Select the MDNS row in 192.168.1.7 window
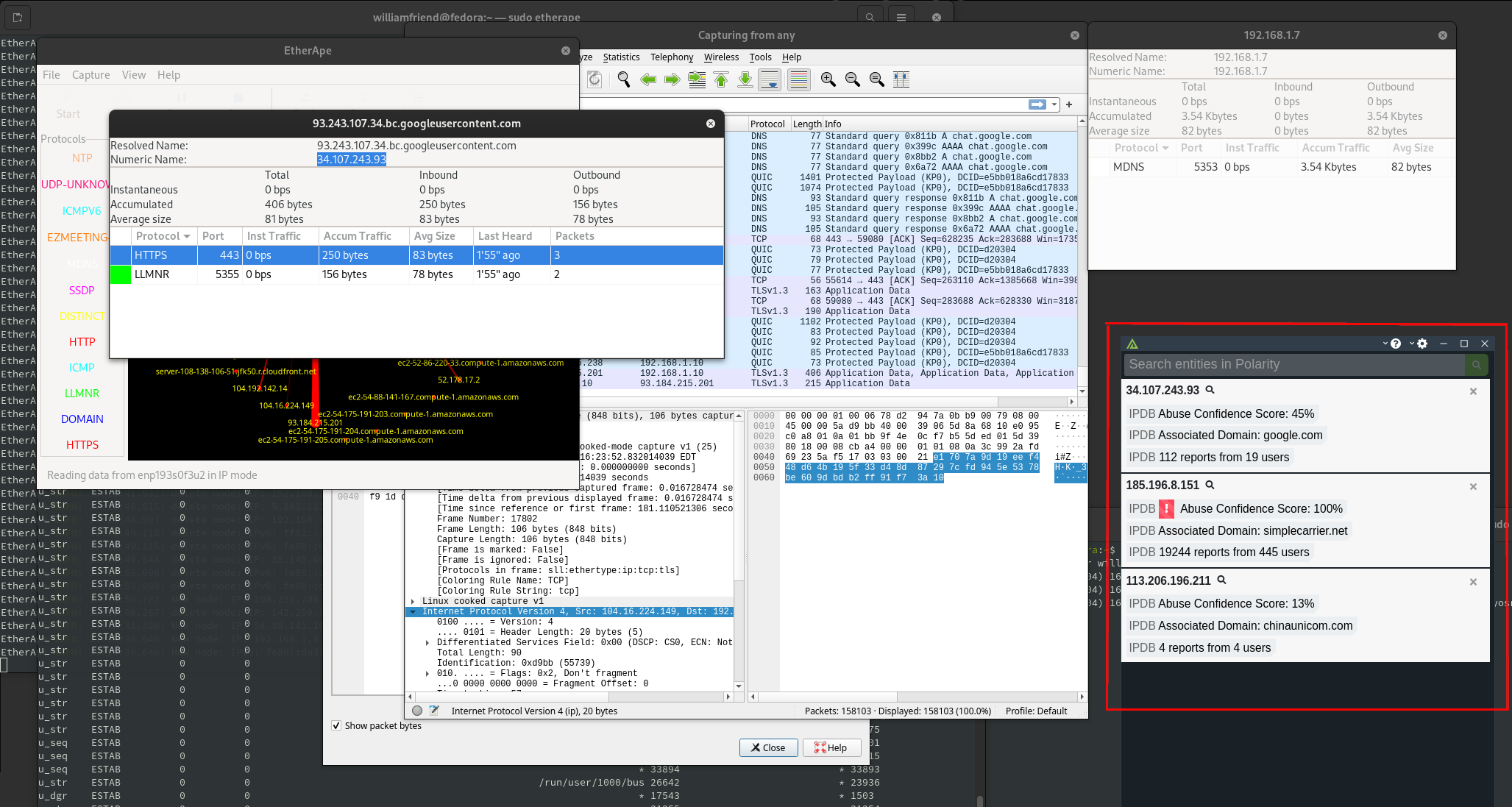This screenshot has height=807, width=1512. point(1271,167)
